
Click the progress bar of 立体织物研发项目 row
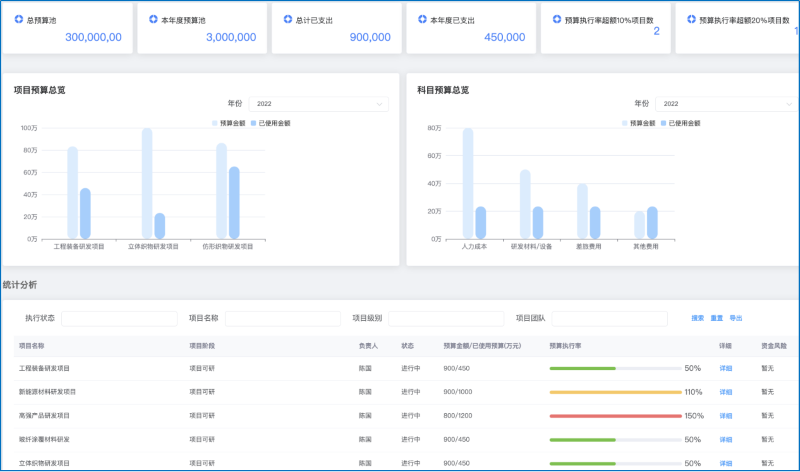[615, 463]
